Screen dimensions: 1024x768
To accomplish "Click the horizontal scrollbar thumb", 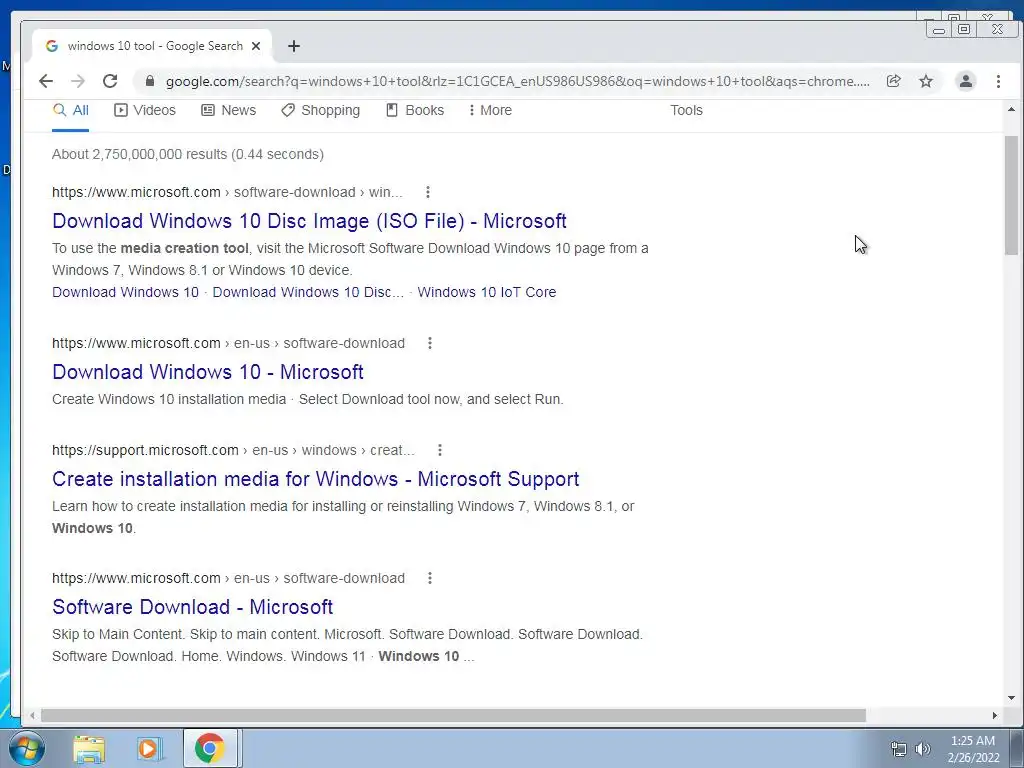I will tap(453, 716).
